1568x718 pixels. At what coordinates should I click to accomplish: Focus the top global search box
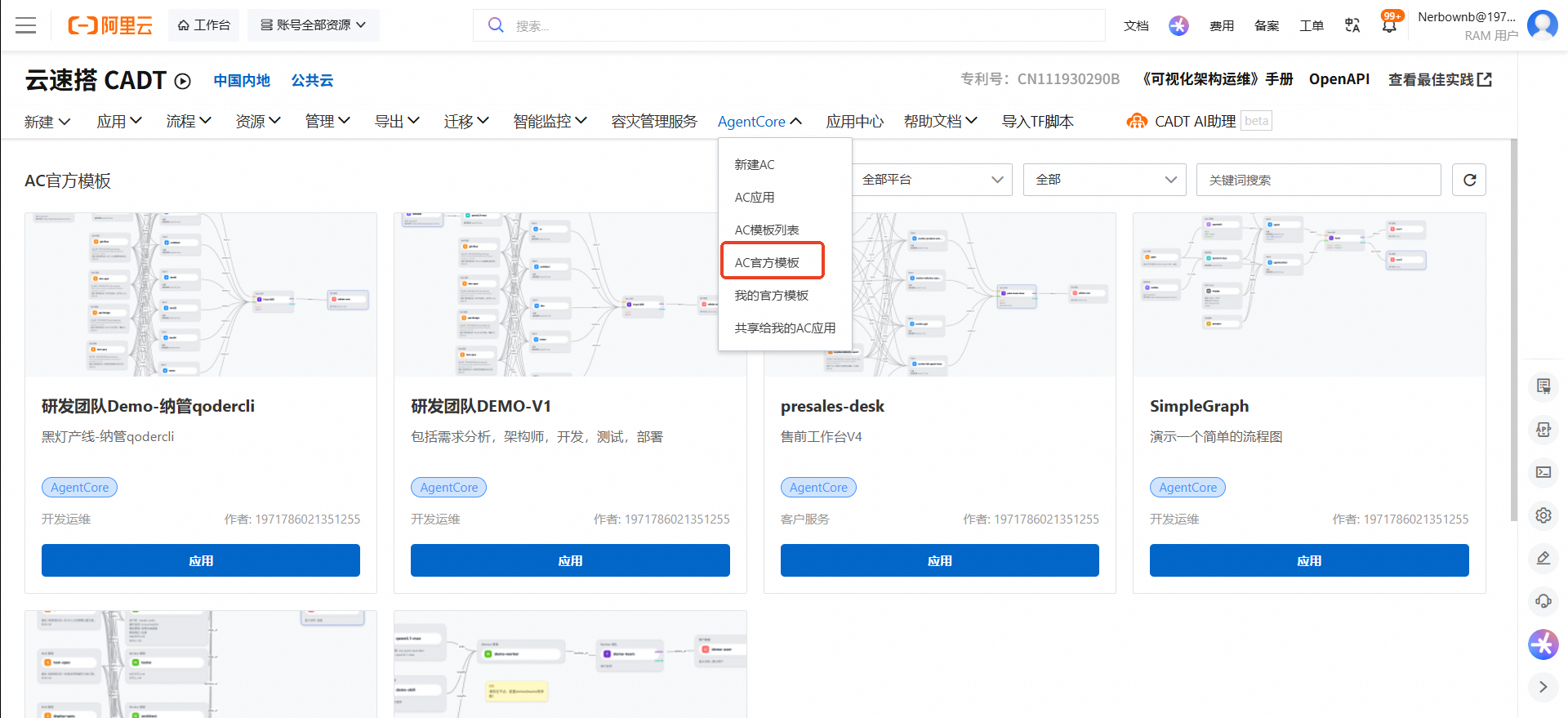click(789, 25)
